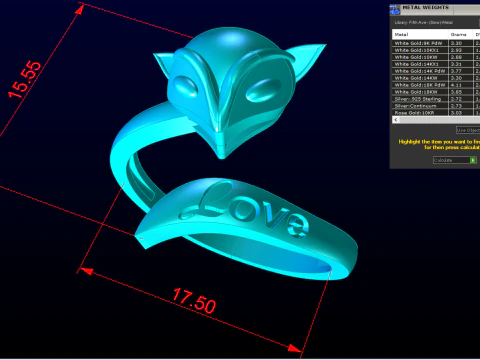
Task: Select the Silver:Continuum row
Action: click(x=436, y=106)
